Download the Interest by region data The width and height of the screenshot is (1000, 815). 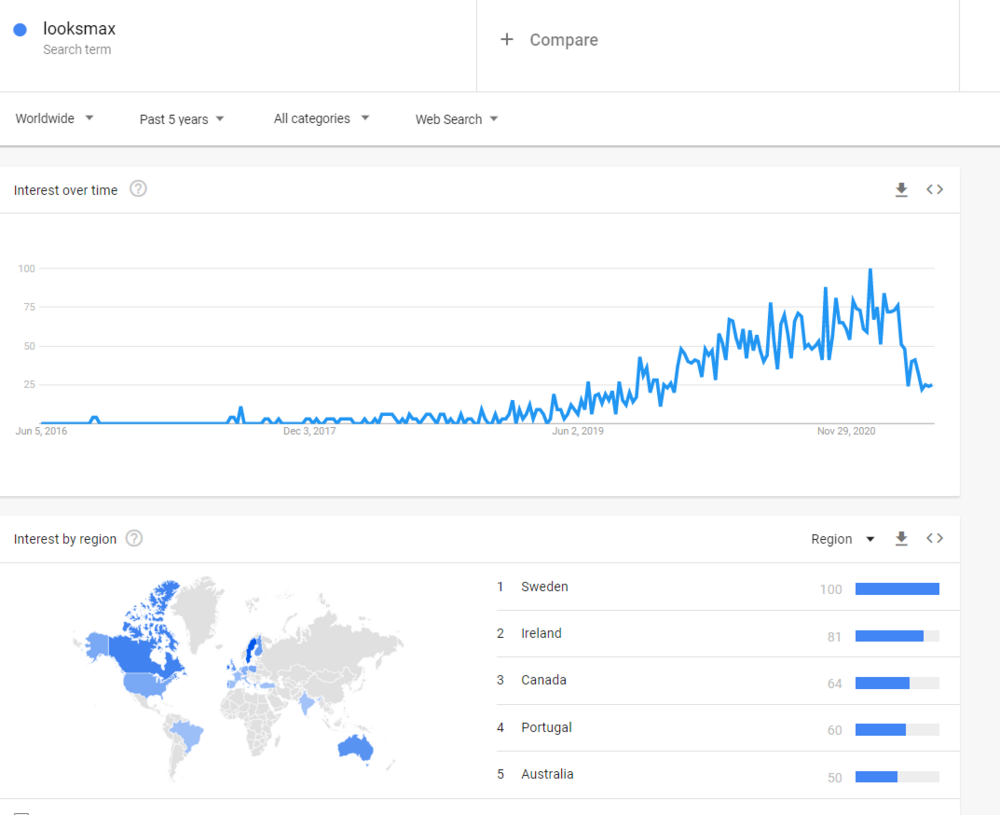(901, 539)
